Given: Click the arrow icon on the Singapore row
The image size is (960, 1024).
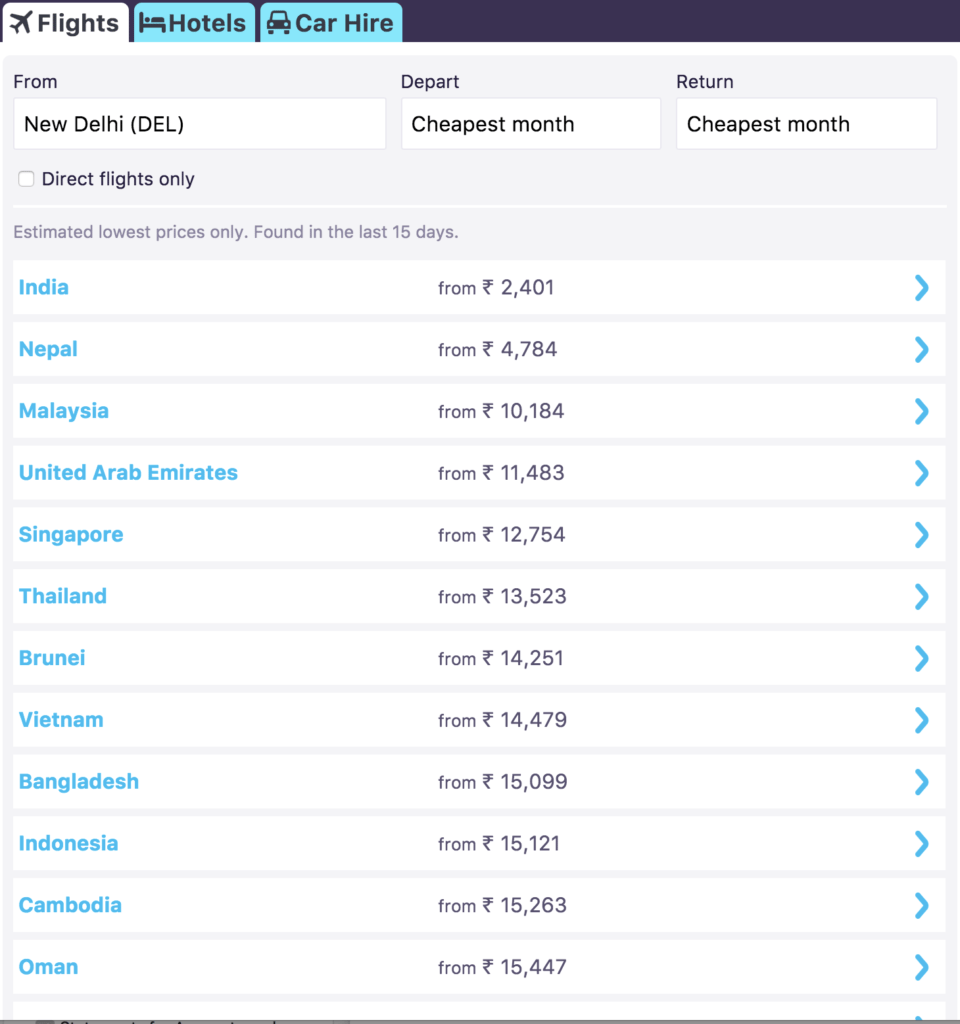Looking at the screenshot, I should (x=921, y=534).
